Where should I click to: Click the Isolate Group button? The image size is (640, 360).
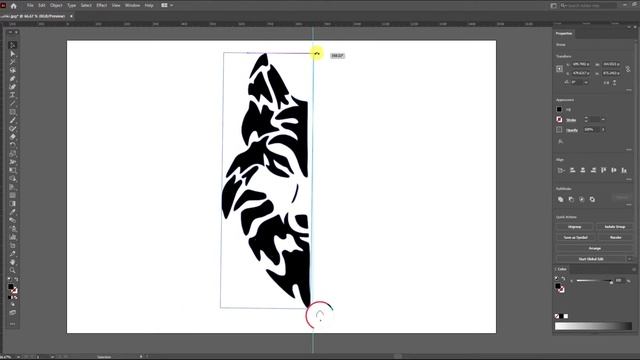[614, 227]
